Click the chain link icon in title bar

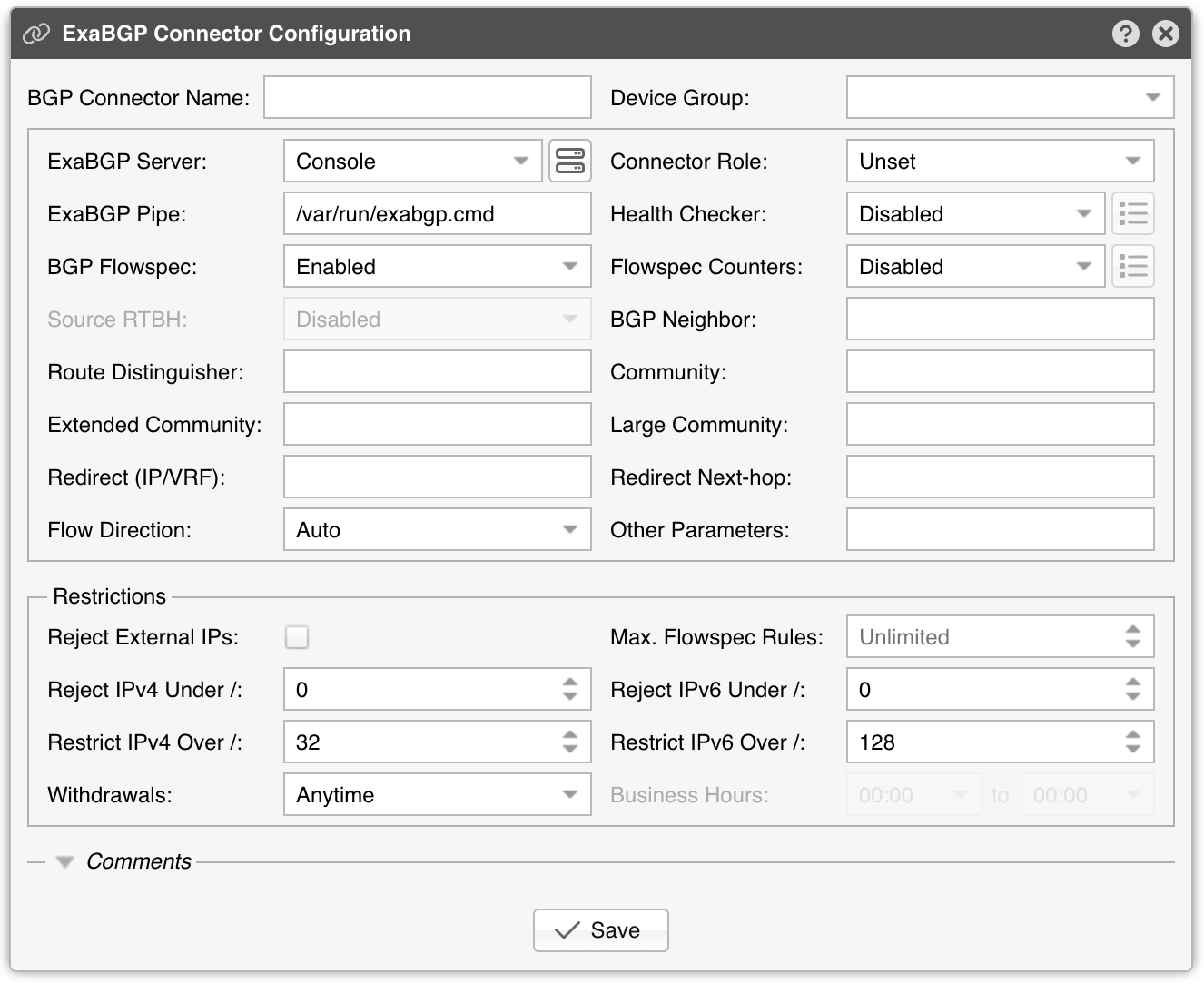tap(36, 34)
